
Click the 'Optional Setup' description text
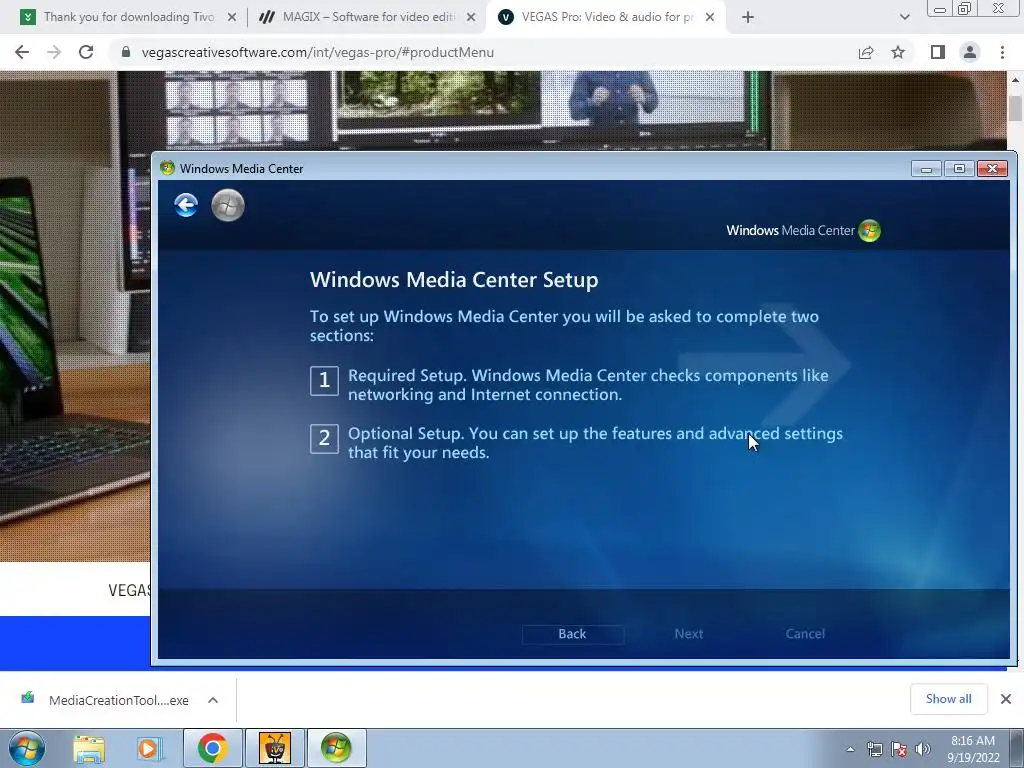click(x=595, y=443)
